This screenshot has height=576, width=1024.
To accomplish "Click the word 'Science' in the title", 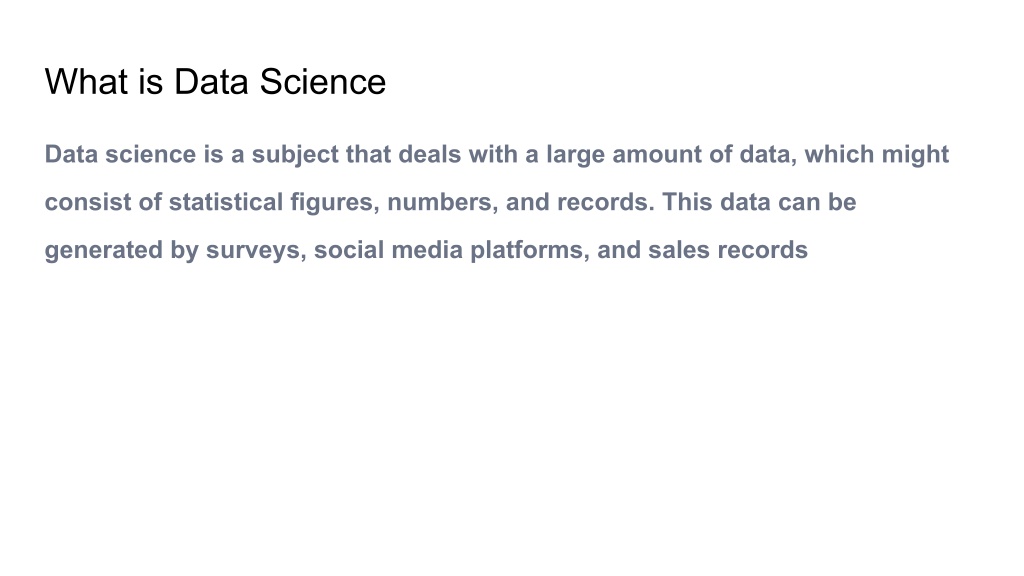I will pyautogui.click(x=323, y=82).
